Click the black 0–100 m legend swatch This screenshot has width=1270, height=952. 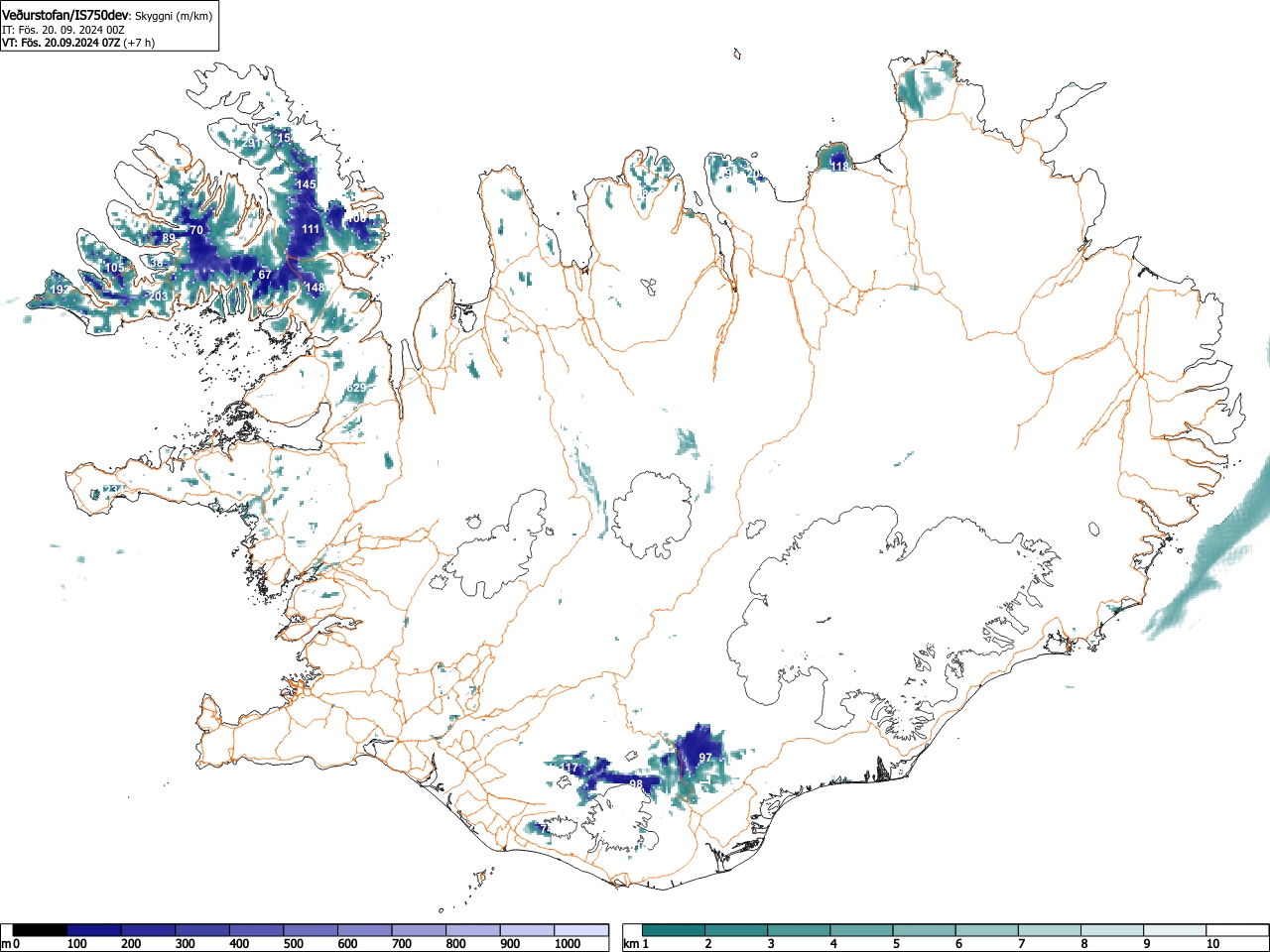click(x=41, y=930)
